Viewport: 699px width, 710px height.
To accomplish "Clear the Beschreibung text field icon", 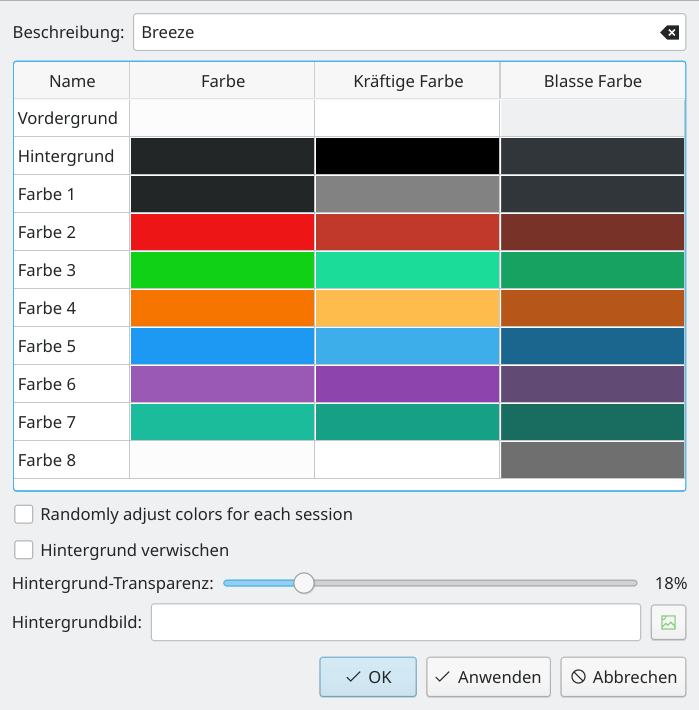I will coord(669,33).
